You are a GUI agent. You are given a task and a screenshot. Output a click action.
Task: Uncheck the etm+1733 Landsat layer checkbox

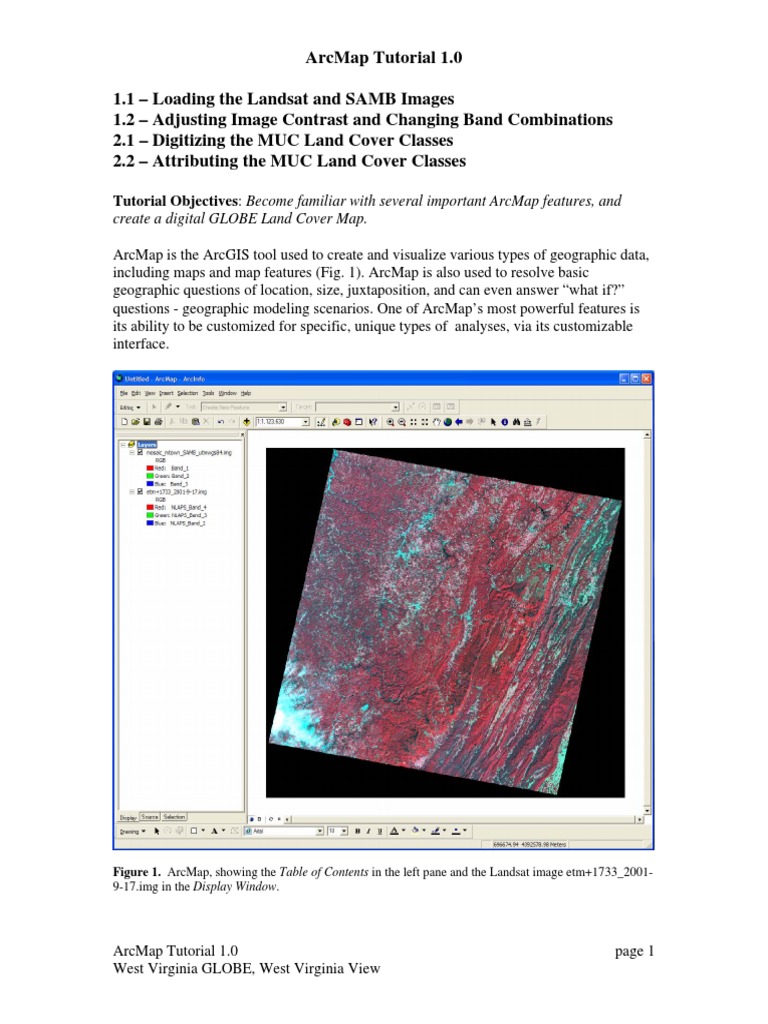pos(140,492)
